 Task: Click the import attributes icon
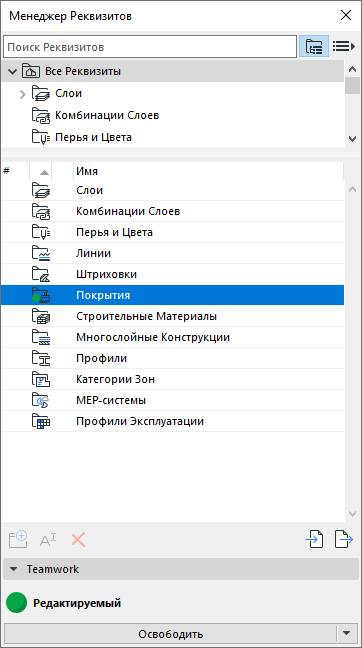(314, 540)
